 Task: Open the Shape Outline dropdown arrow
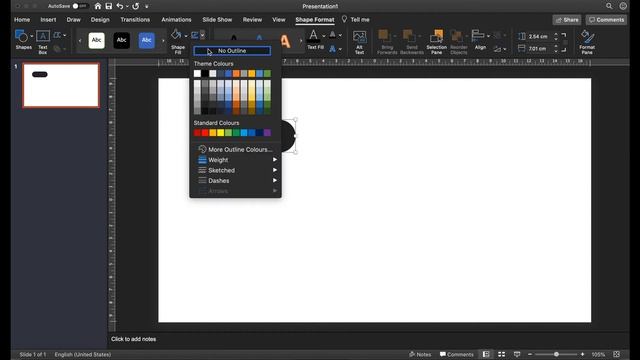202,36
